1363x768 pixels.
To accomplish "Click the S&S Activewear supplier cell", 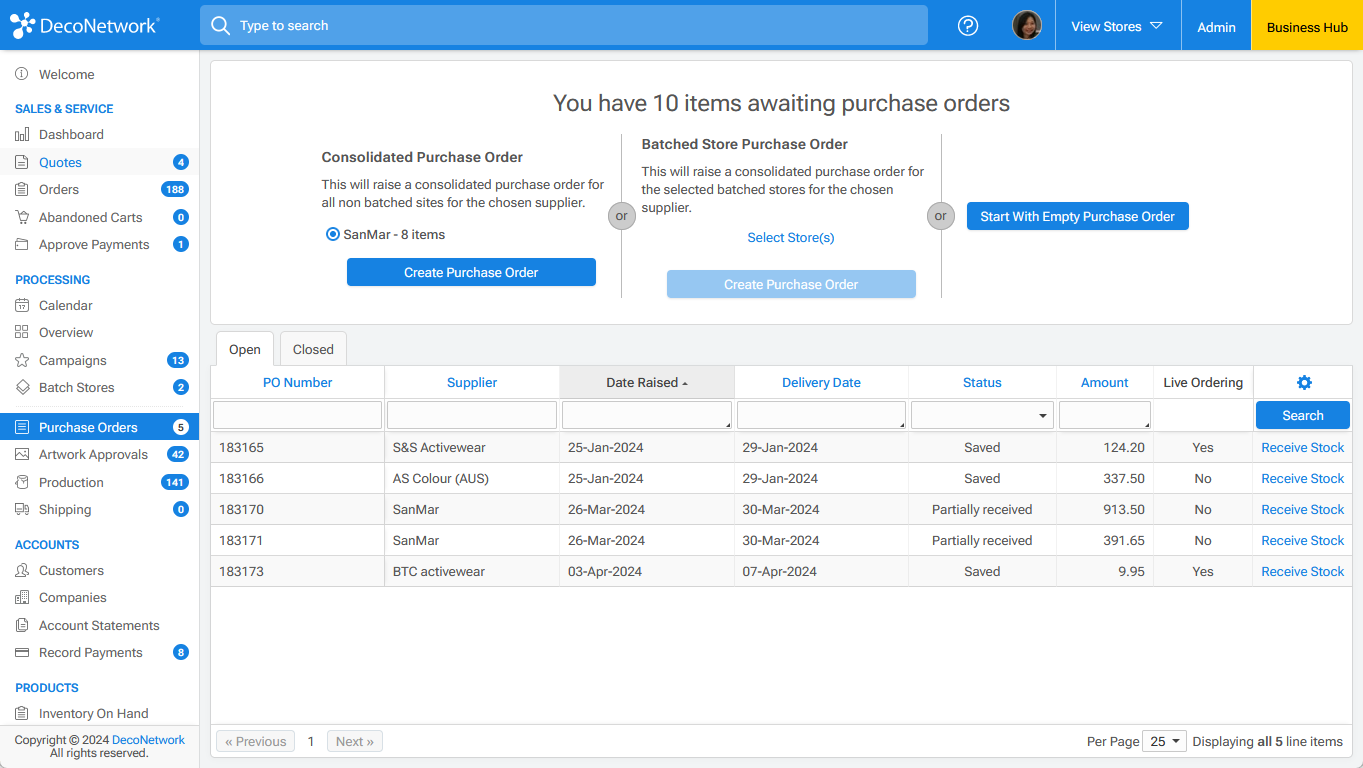I will (472, 447).
